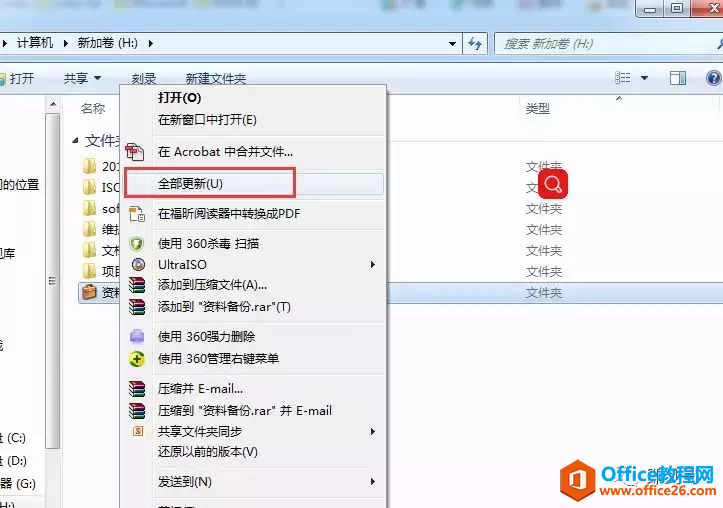Click the change view icon
The height and width of the screenshot is (508, 723).
pyautogui.click(x=622, y=77)
